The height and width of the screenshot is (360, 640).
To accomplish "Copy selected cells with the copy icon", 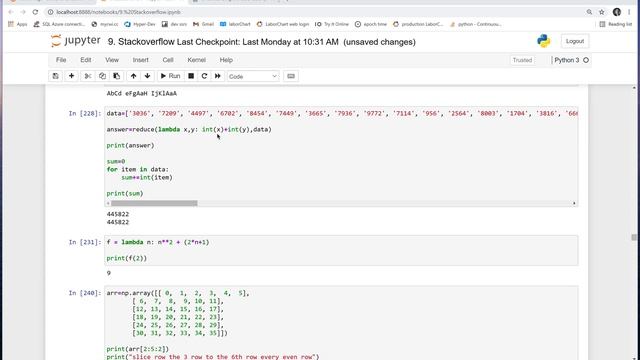I will pyautogui.click(x=102, y=76).
